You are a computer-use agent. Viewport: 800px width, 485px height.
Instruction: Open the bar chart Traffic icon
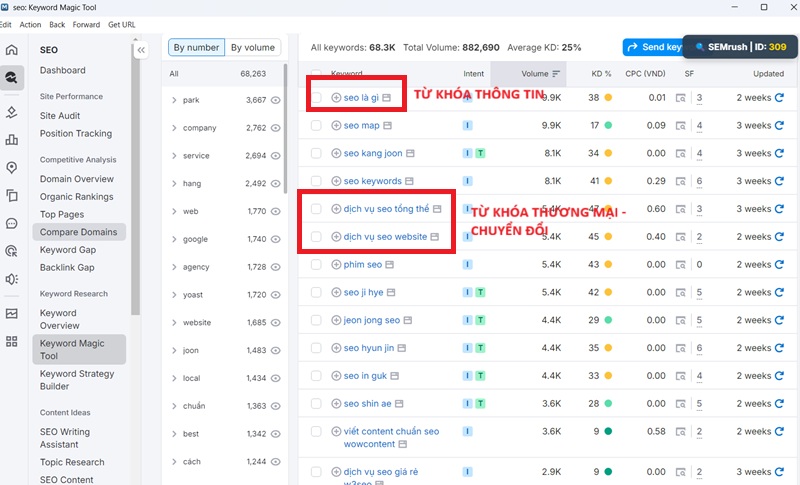pyautogui.click(x=11, y=140)
